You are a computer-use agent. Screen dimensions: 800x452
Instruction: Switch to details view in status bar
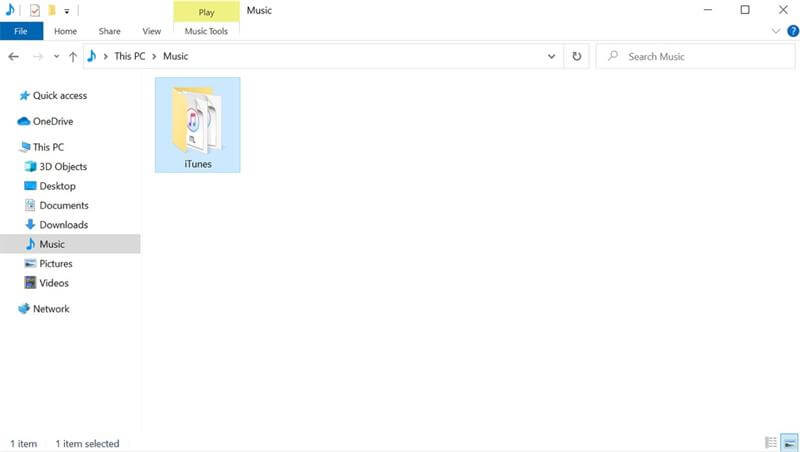771,443
